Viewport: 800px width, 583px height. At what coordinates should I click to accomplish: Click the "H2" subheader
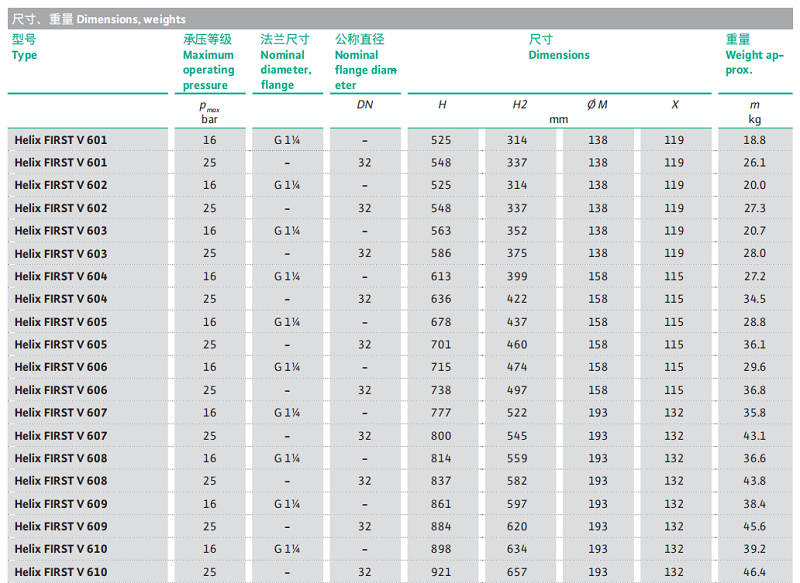point(519,105)
